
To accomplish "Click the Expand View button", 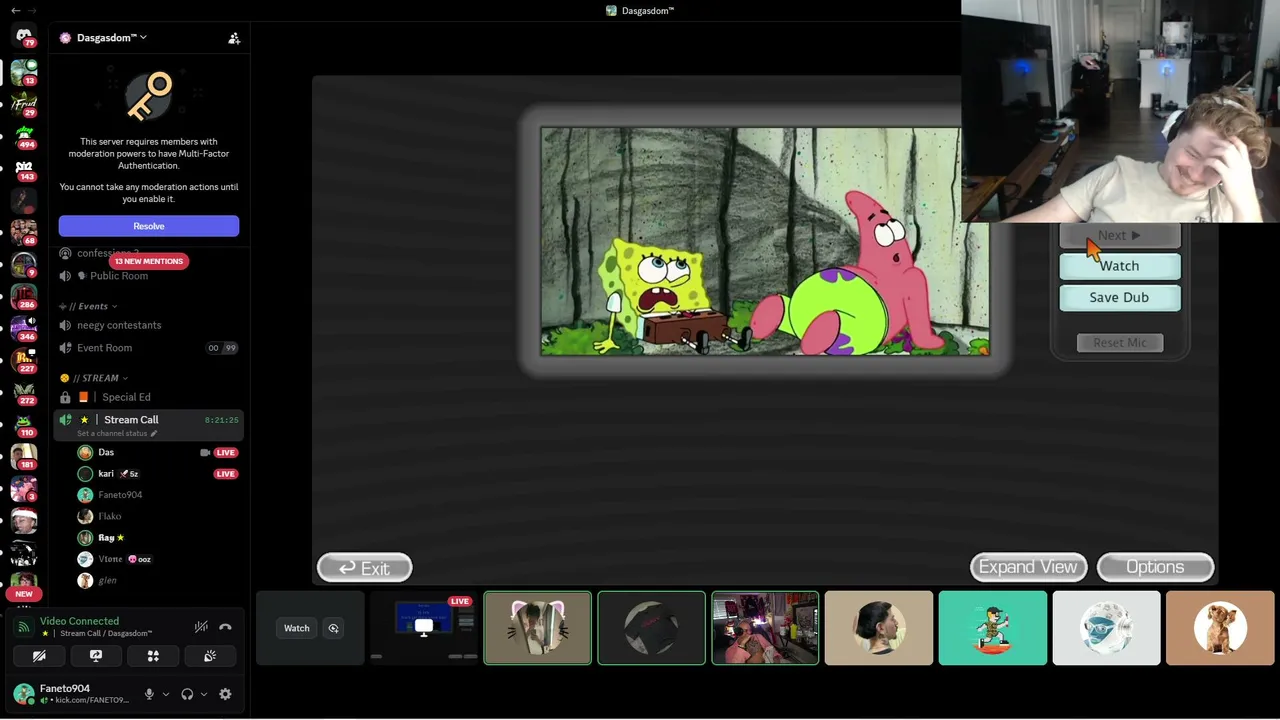I will [1028, 567].
